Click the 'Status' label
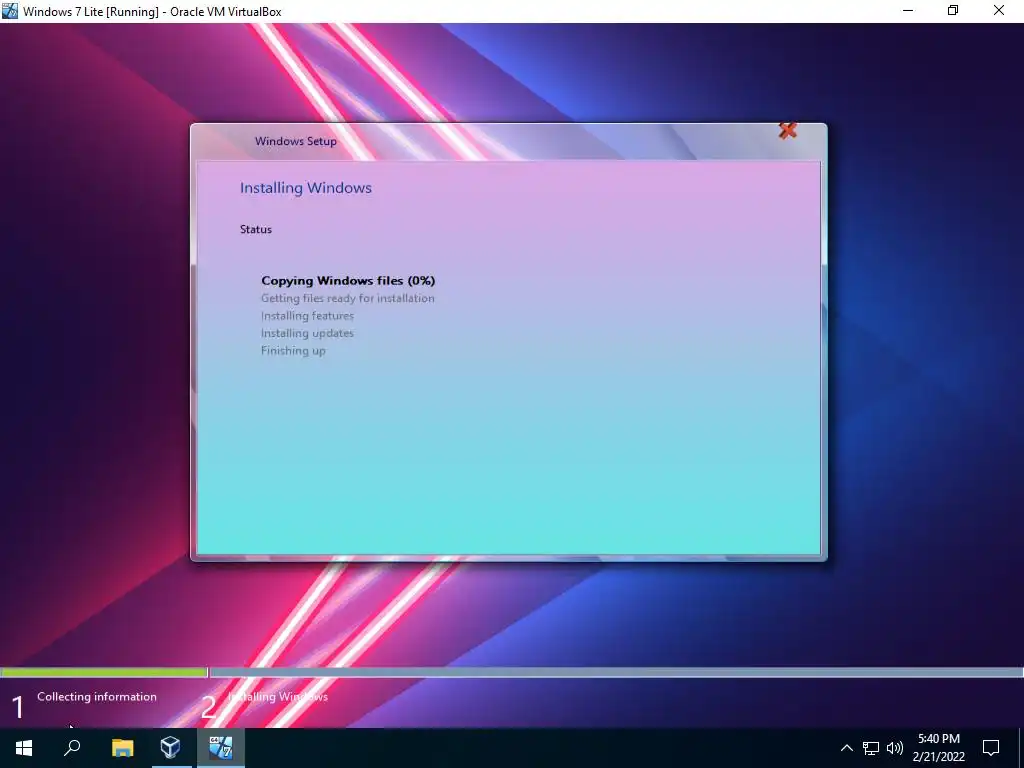The image size is (1024, 768). [x=255, y=229]
